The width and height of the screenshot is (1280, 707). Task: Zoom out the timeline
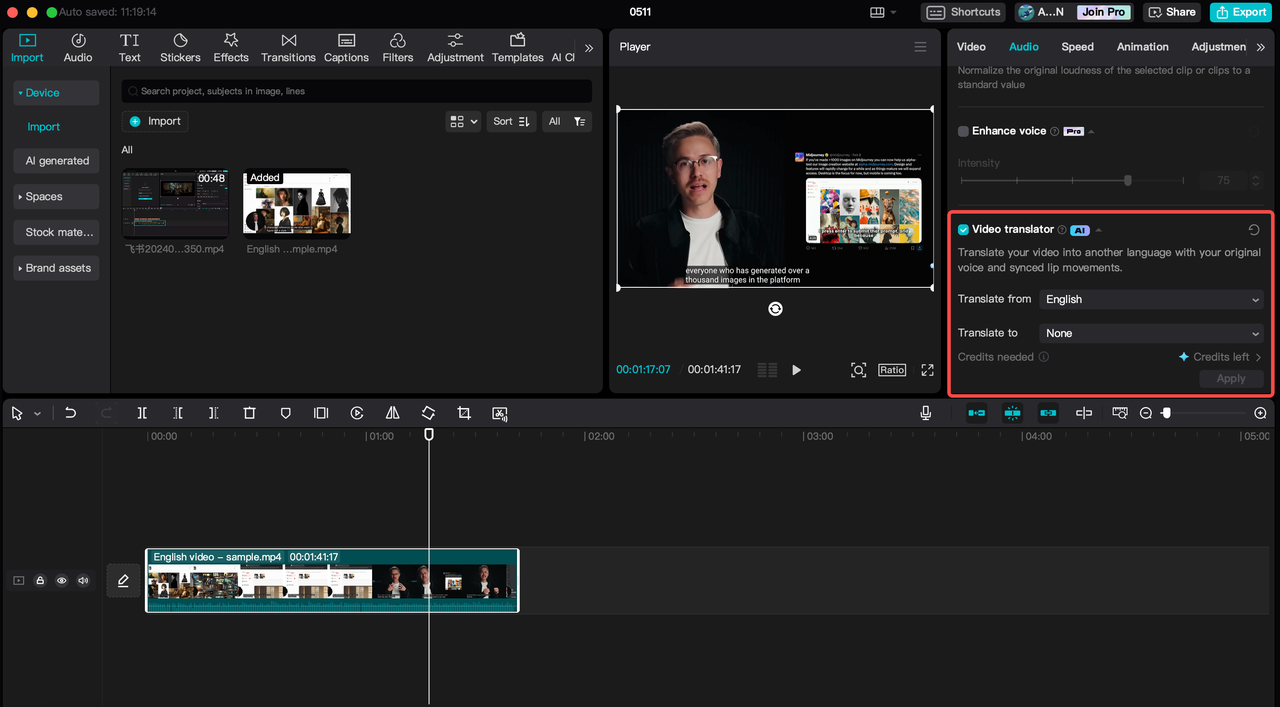point(1146,413)
